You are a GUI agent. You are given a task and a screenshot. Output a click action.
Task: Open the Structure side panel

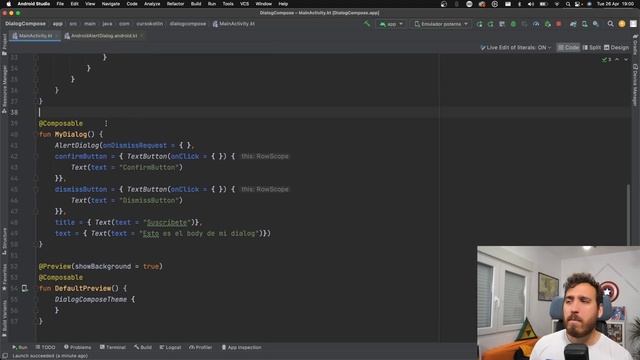pos(4,241)
